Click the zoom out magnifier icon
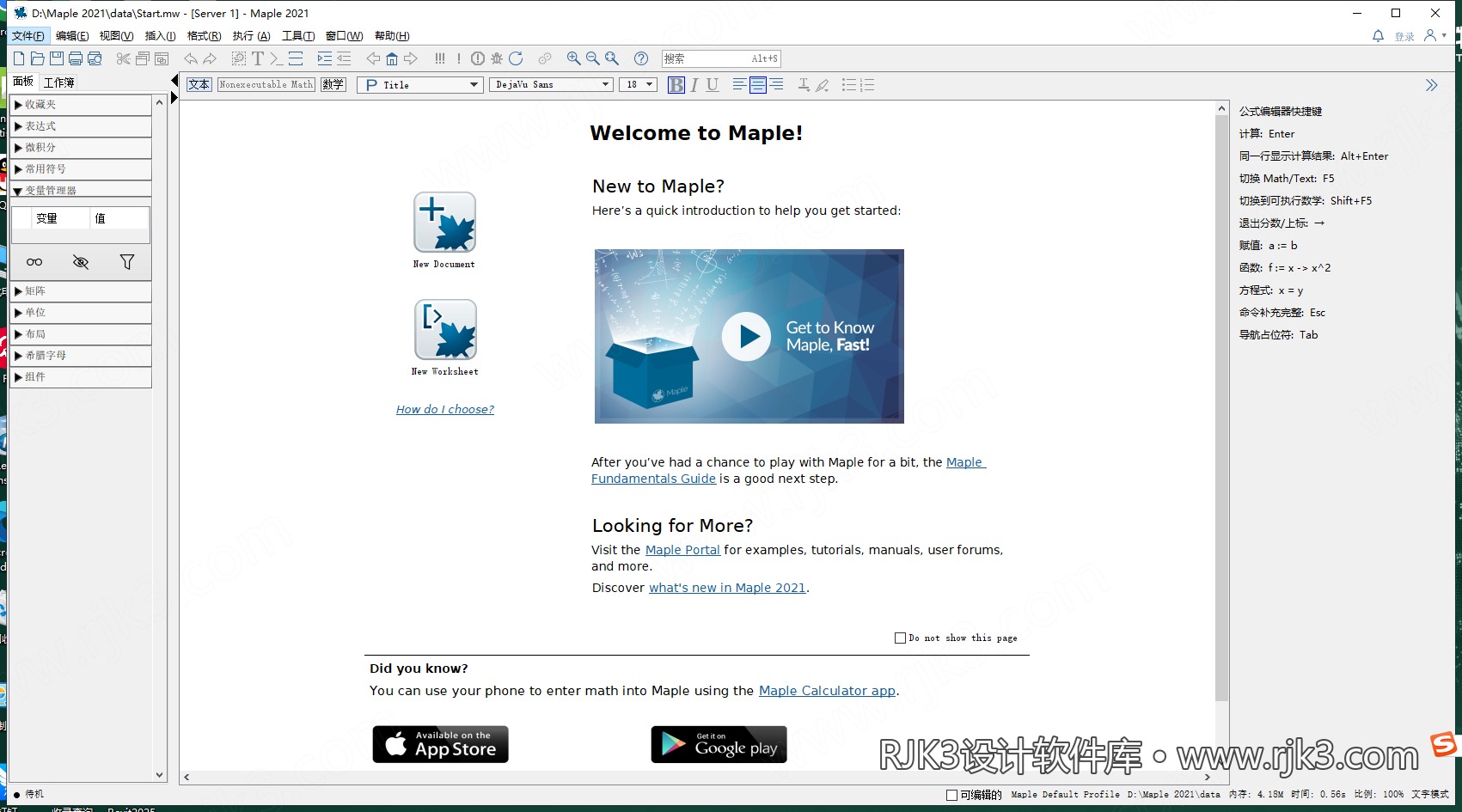Viewport: 1462px width, 812px height. pyautogui.click(x=593, y=58)
